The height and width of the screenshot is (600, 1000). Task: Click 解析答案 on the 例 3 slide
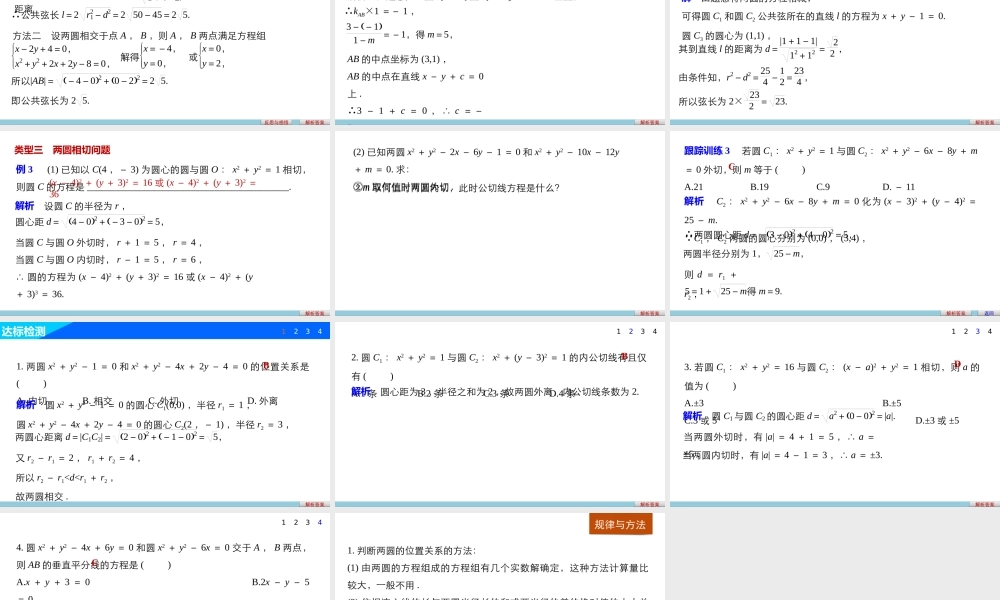pyautogui.click(x=314, y=313)
